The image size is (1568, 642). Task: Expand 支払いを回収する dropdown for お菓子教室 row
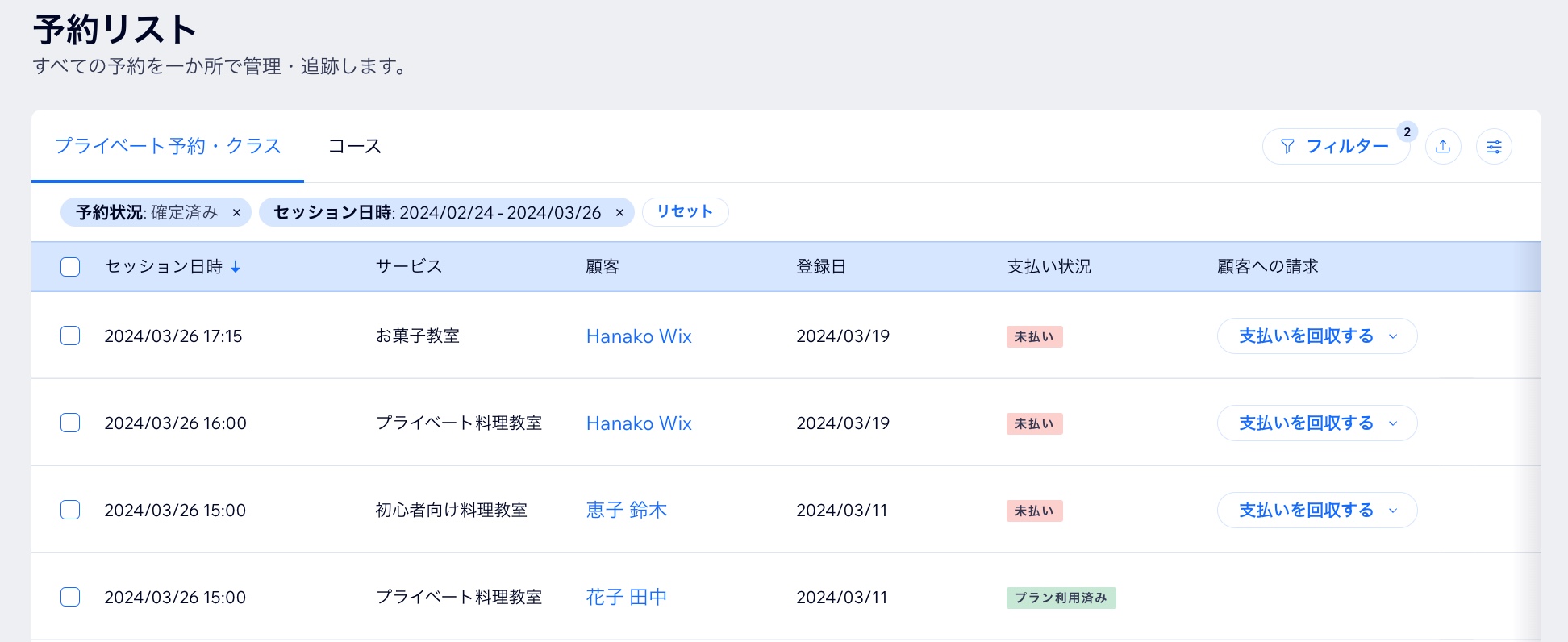[1392, 336]
